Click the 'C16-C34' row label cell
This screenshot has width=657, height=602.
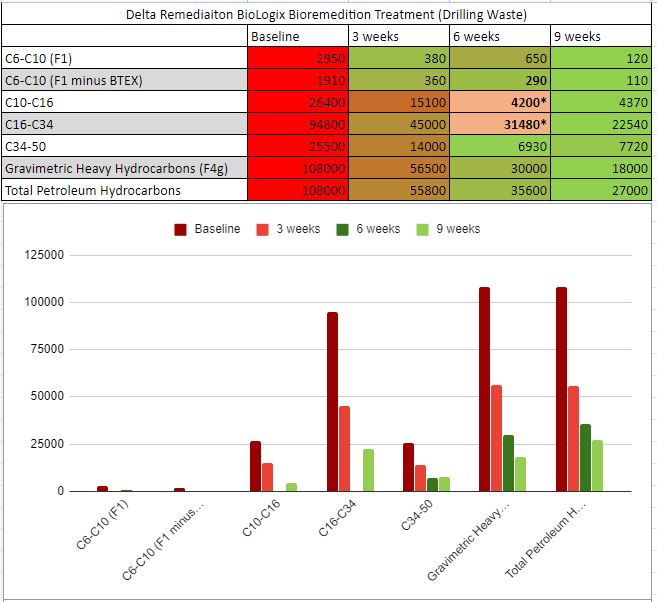[124, 124]
